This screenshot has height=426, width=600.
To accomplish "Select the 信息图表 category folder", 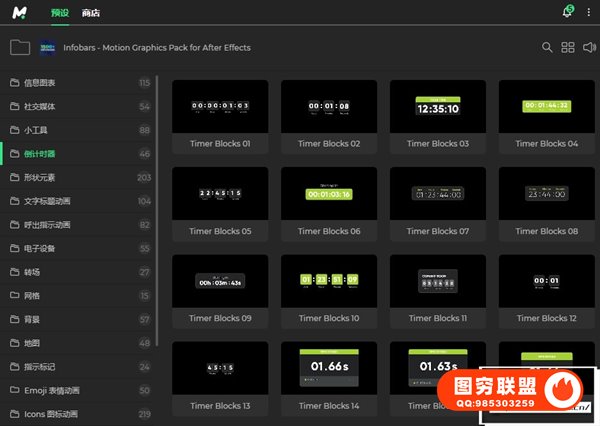I will tap(40, 82).
